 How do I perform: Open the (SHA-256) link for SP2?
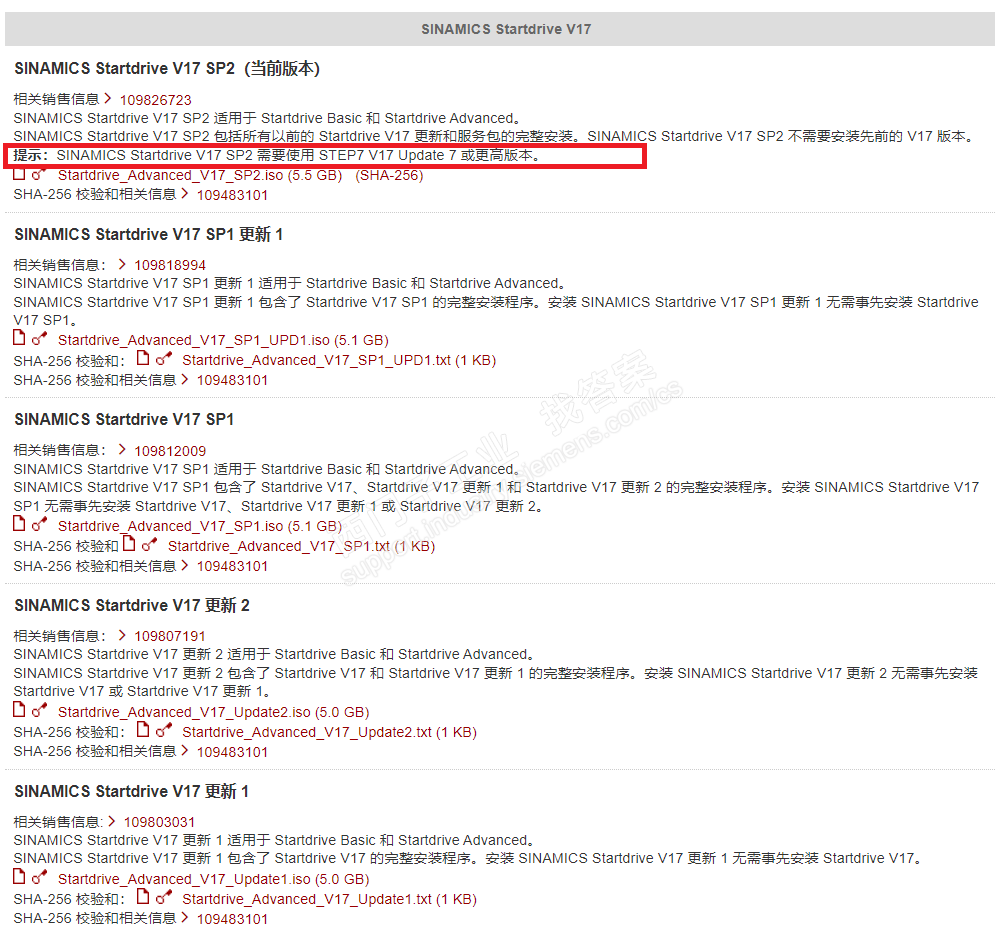[389, 176]
